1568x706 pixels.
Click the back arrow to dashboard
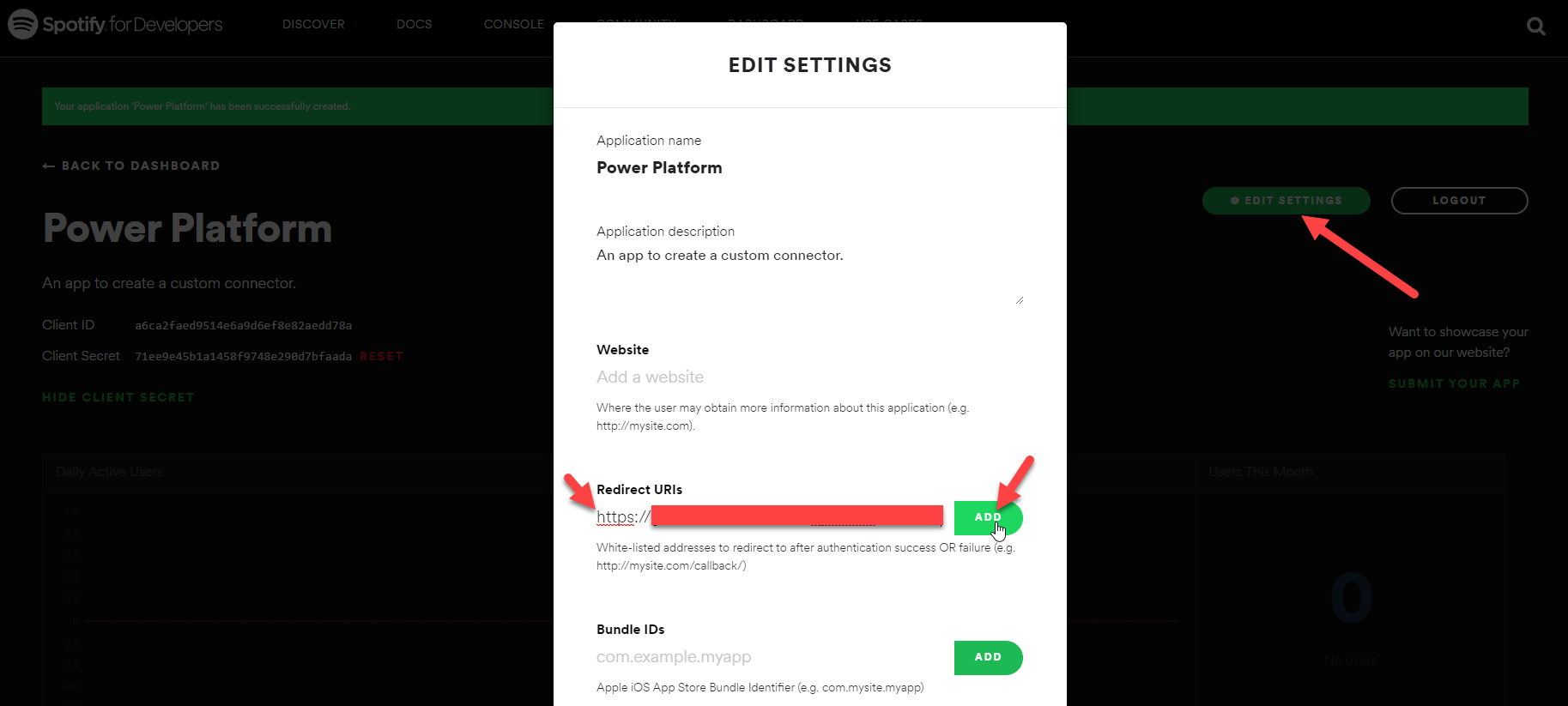pyautogui.click(x=49, y=166)
